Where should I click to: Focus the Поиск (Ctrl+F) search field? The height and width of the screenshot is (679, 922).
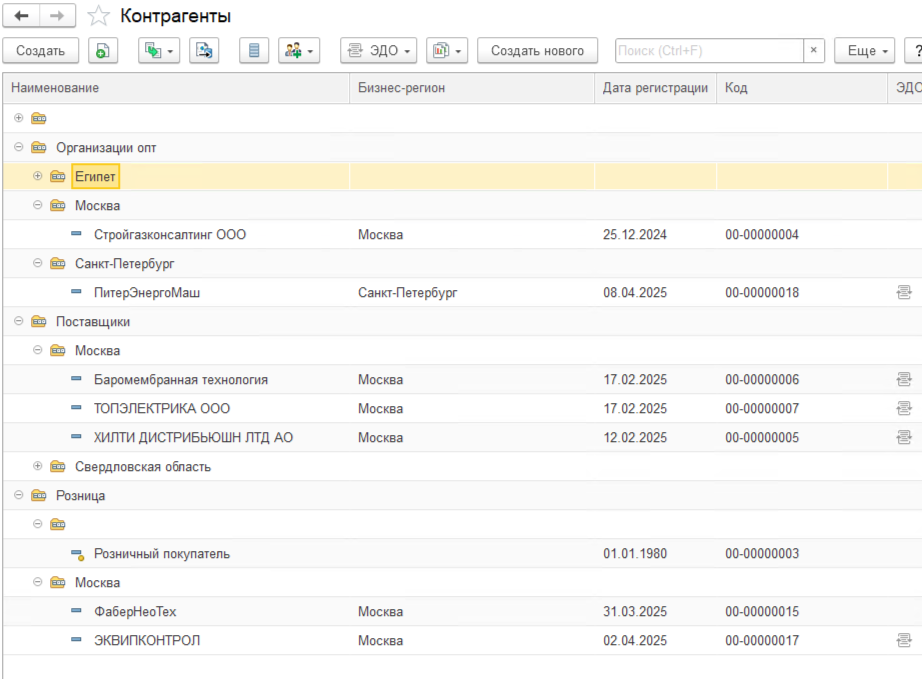pos(709,51)
